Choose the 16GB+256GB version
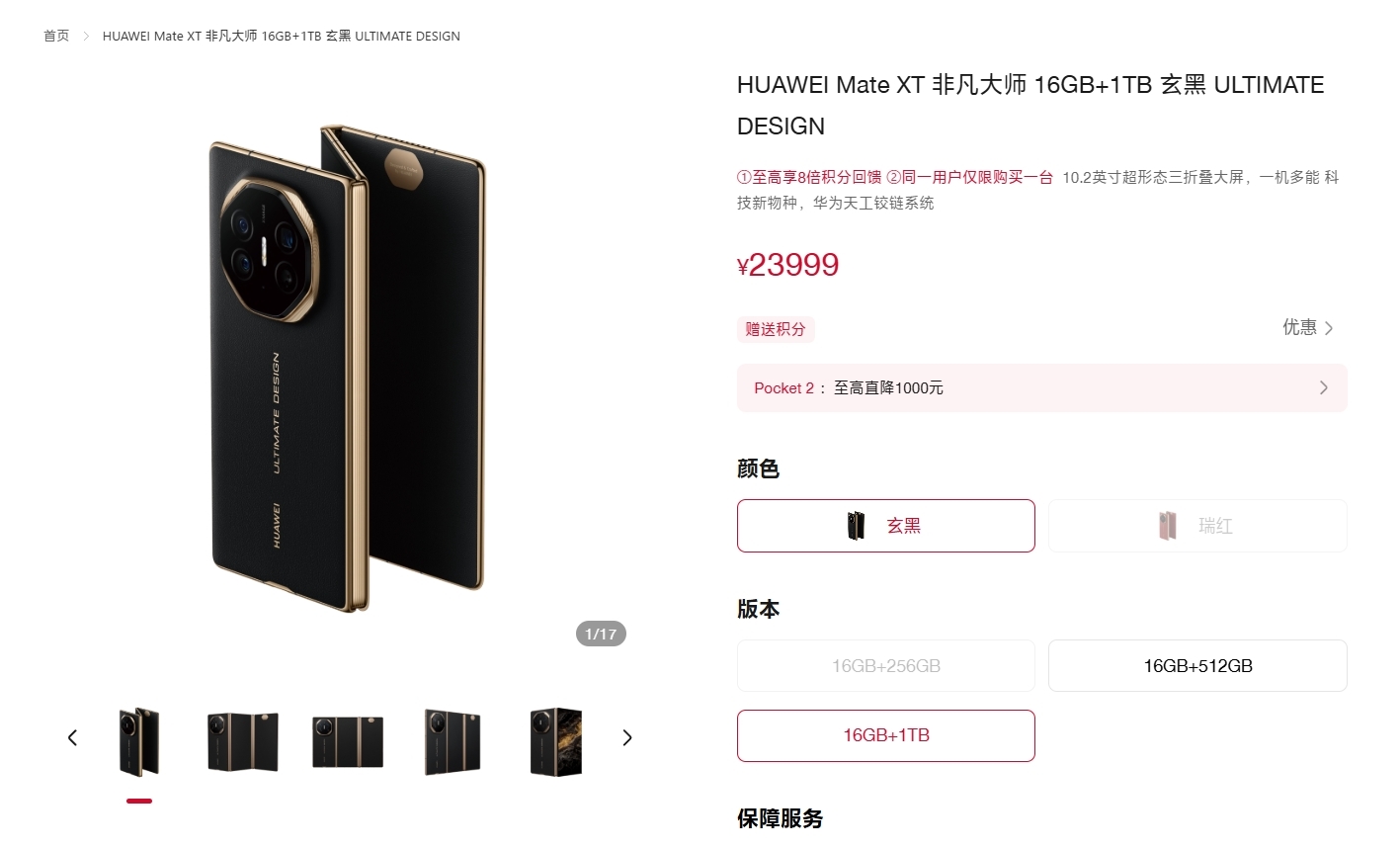This screenshot has height=849, width=1400. coord(886,666)
